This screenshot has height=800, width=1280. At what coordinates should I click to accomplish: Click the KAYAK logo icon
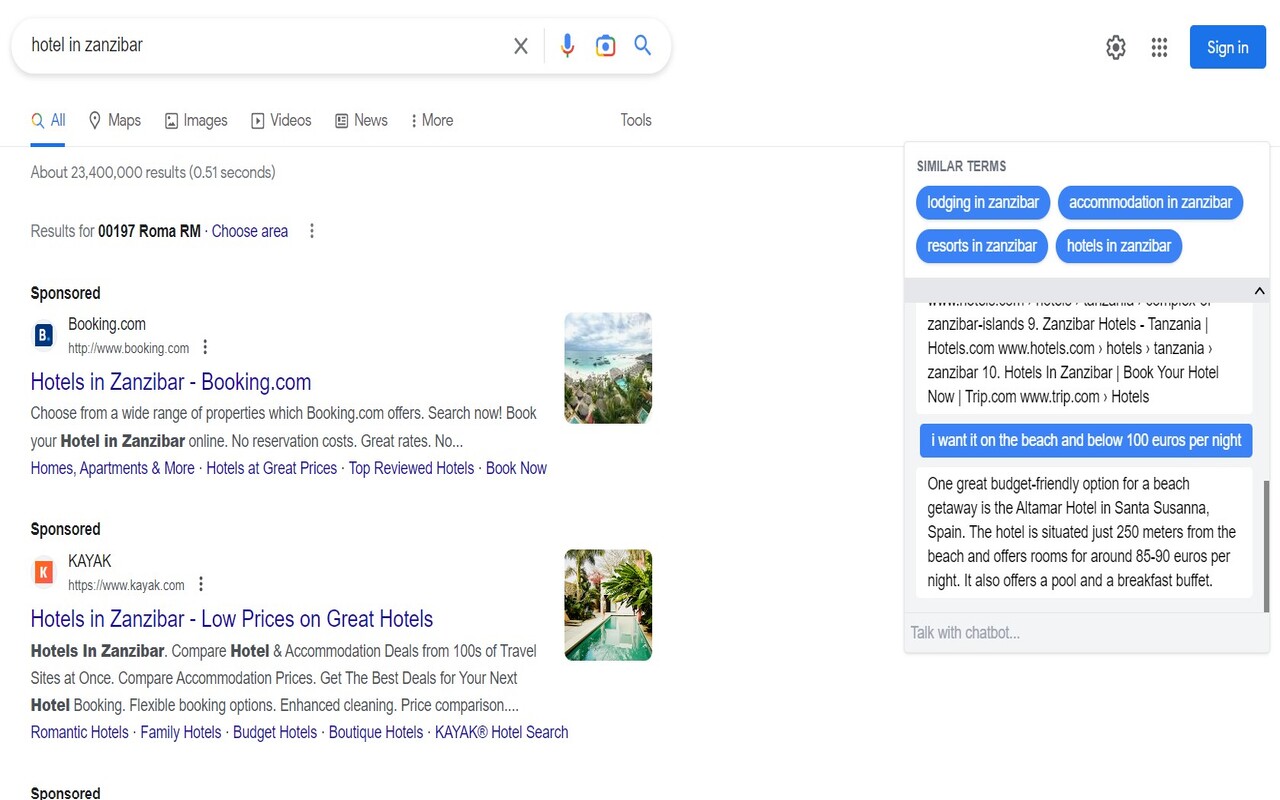pos(43,571)
